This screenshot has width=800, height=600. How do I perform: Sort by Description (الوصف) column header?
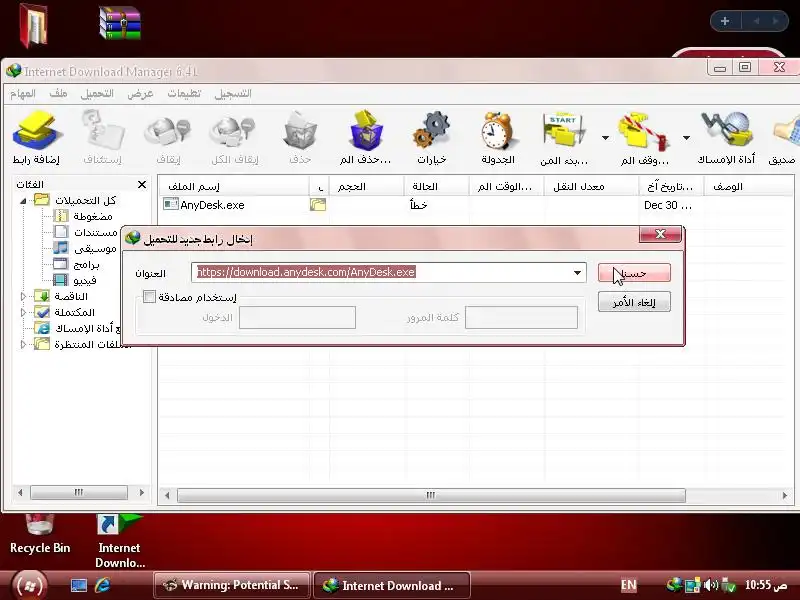point(748,186)
